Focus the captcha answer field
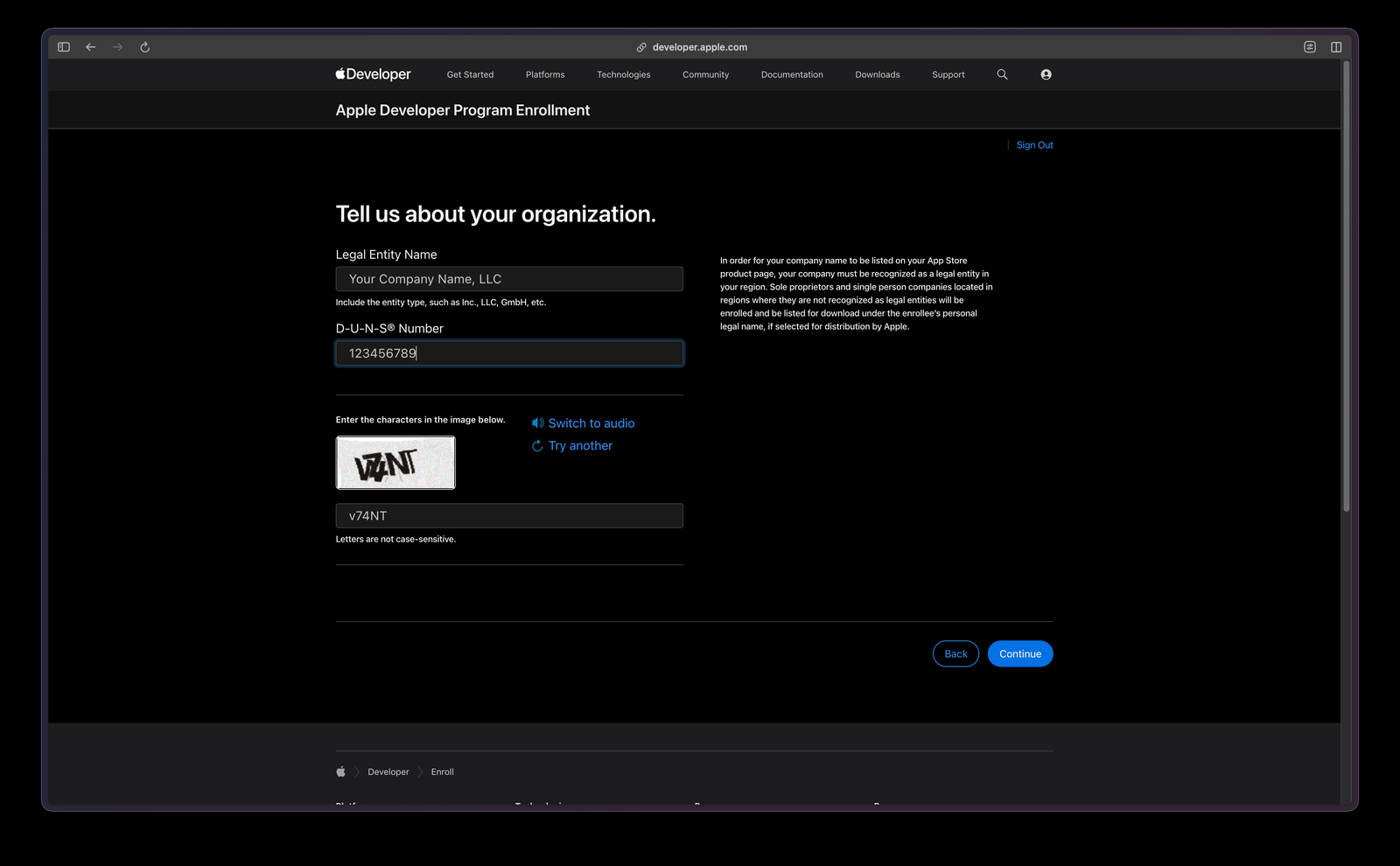 [509, 516]
